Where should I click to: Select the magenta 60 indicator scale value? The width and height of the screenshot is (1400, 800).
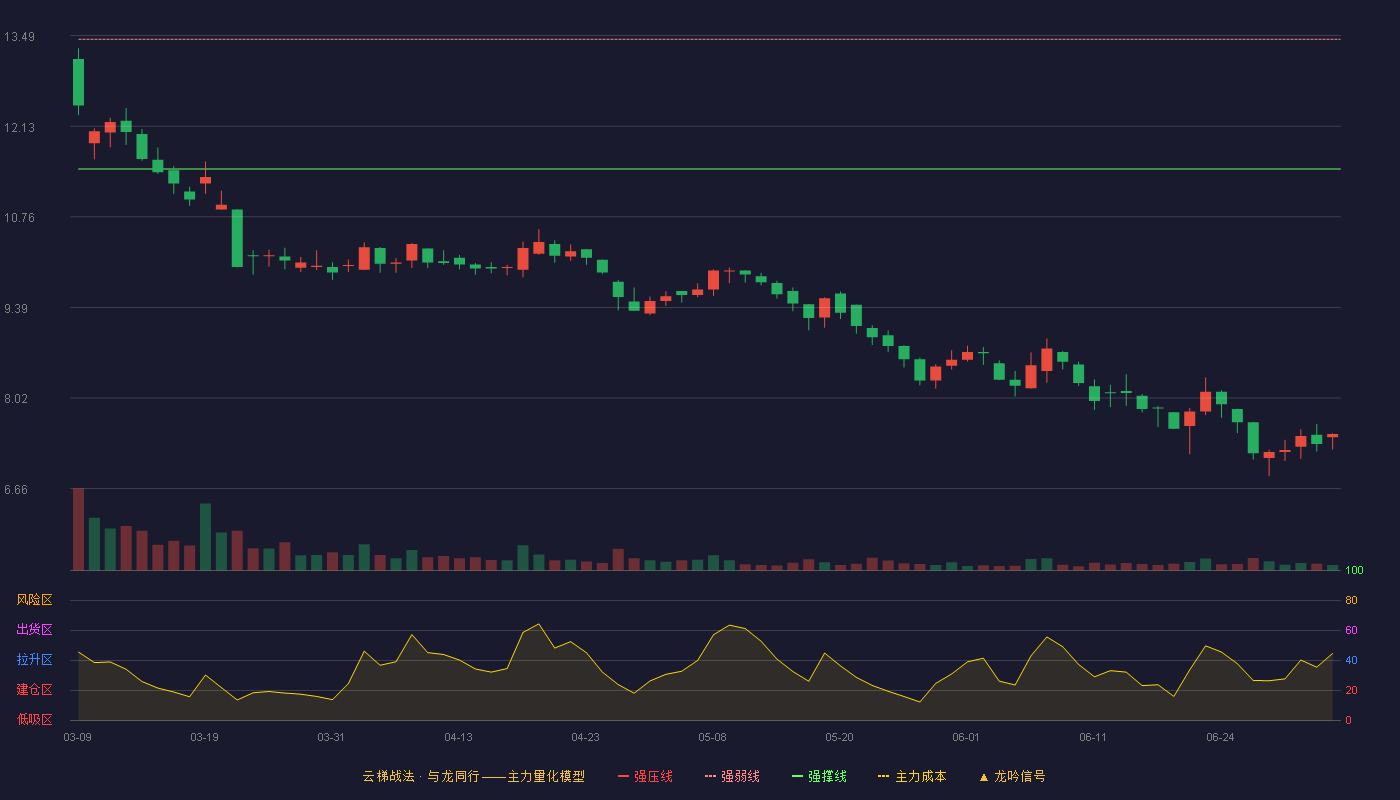tap(1351, 630)
